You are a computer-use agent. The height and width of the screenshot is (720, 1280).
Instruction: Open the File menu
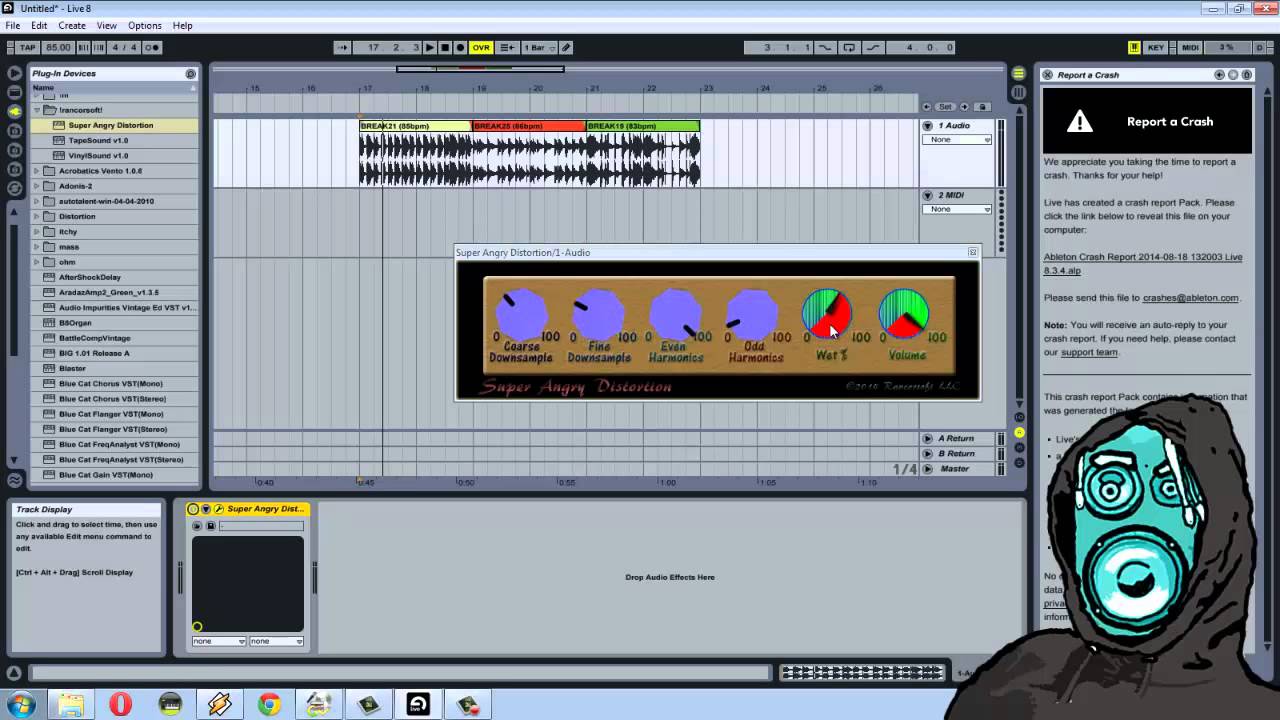(12, 25)
